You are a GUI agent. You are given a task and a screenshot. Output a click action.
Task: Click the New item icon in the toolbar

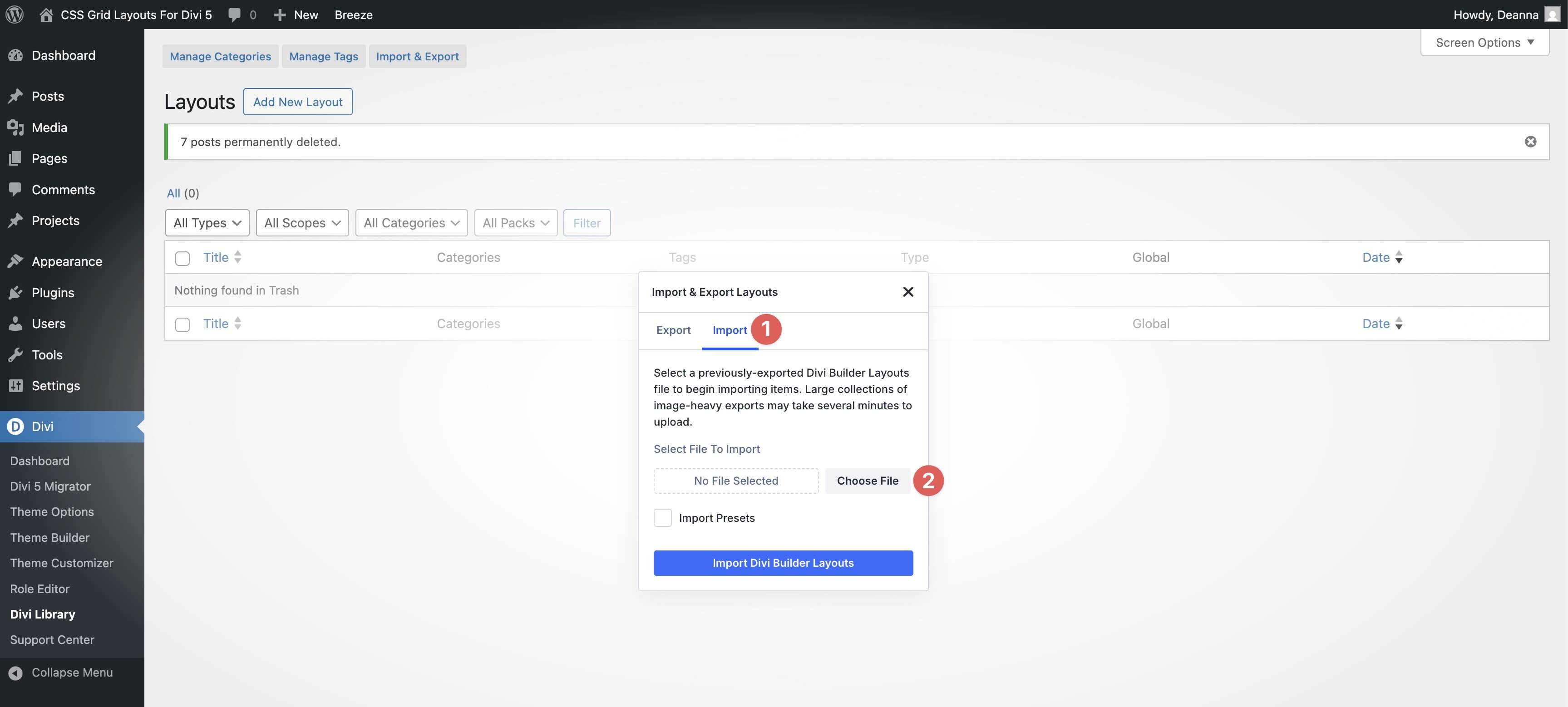(279, 14)
